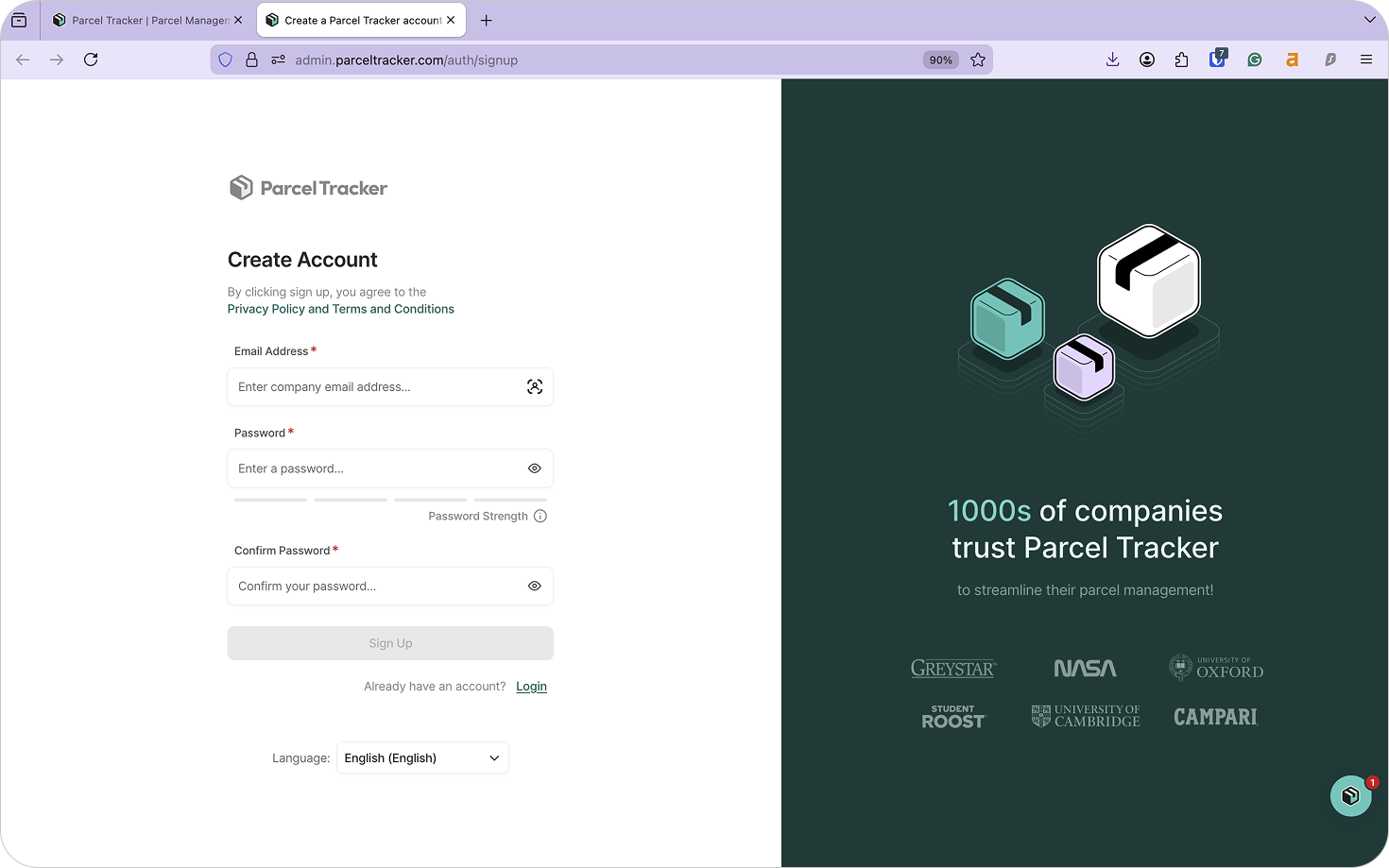Click the University of Oxford logo
This screenshot has width=1389, height=868.
click(1216, 668)
